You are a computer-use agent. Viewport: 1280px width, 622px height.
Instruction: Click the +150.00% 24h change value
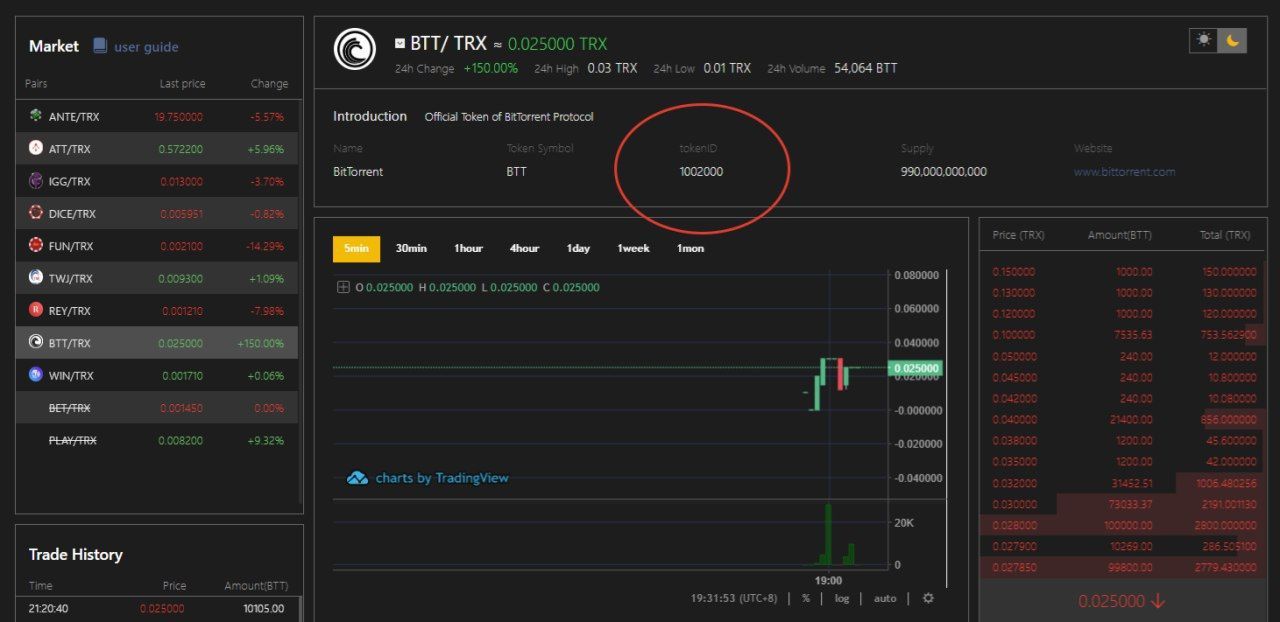pos(490,68)
